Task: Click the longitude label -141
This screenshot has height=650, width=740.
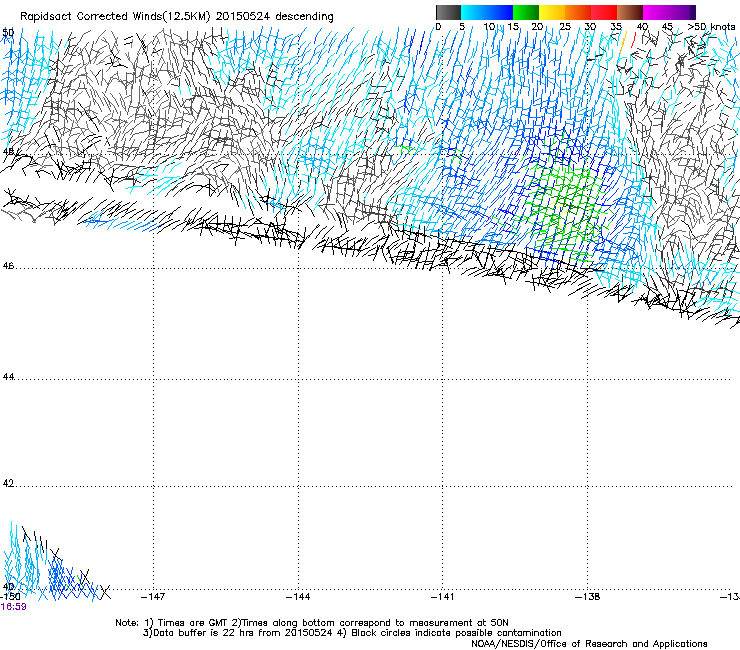Action: click(443, 597)
